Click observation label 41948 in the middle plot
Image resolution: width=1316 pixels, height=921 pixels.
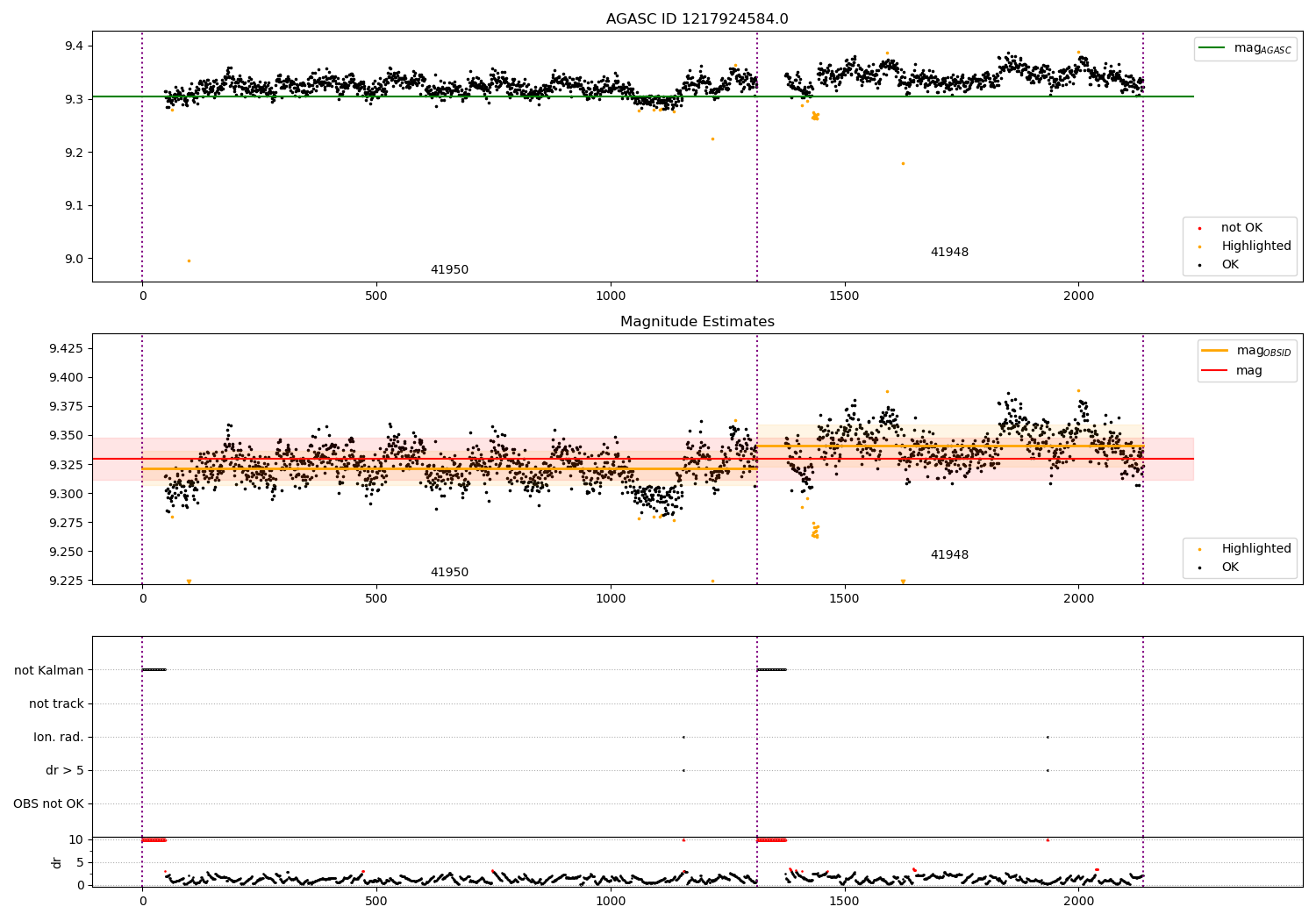tap(949, 555)
